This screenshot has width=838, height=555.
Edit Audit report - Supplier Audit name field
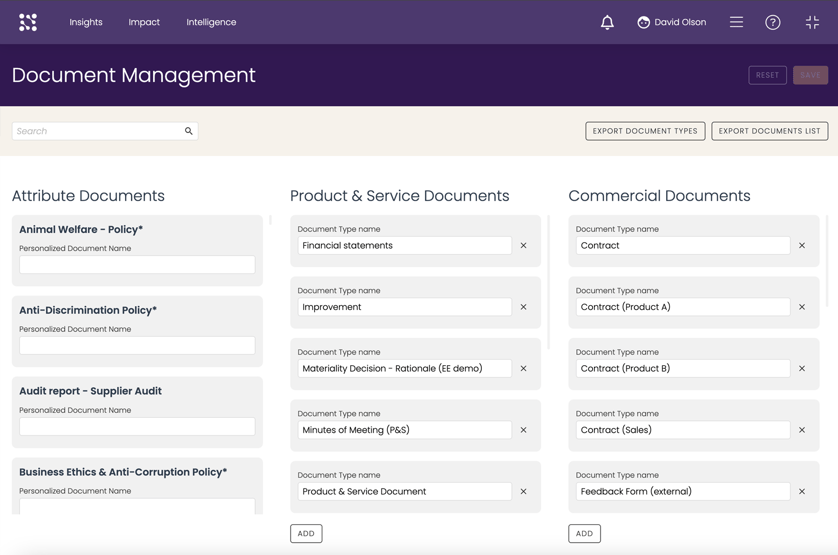[x=137, y=427]
